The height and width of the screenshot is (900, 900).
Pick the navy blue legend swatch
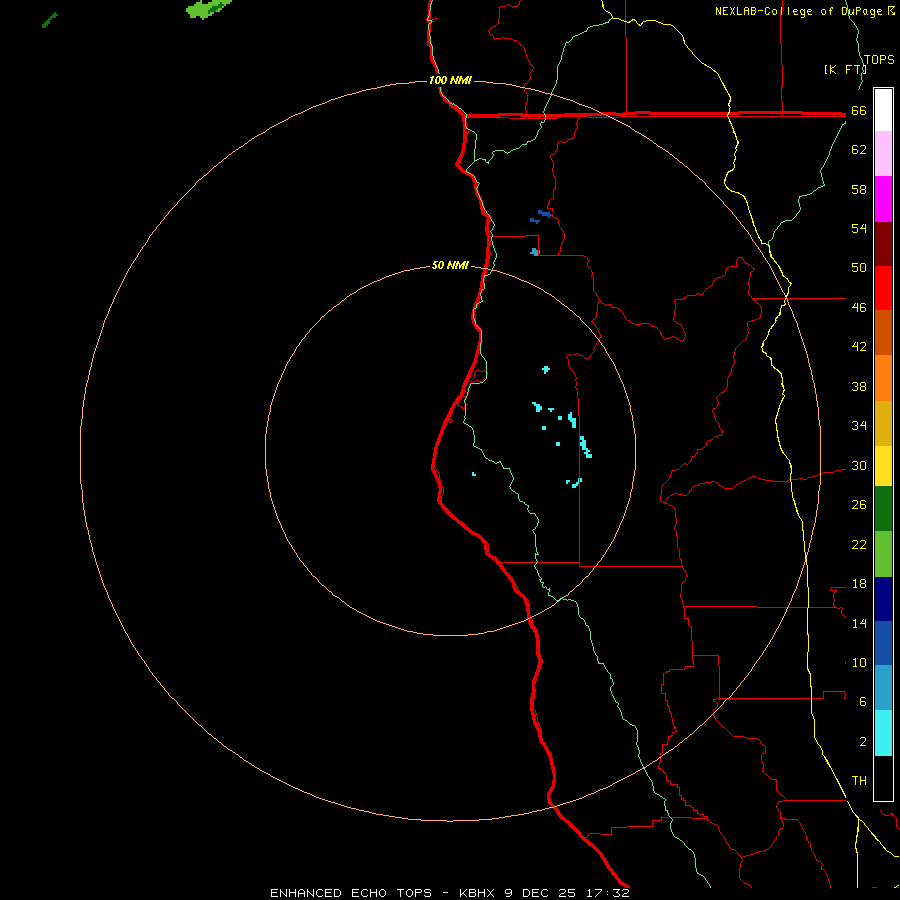(x=883, y=599)
